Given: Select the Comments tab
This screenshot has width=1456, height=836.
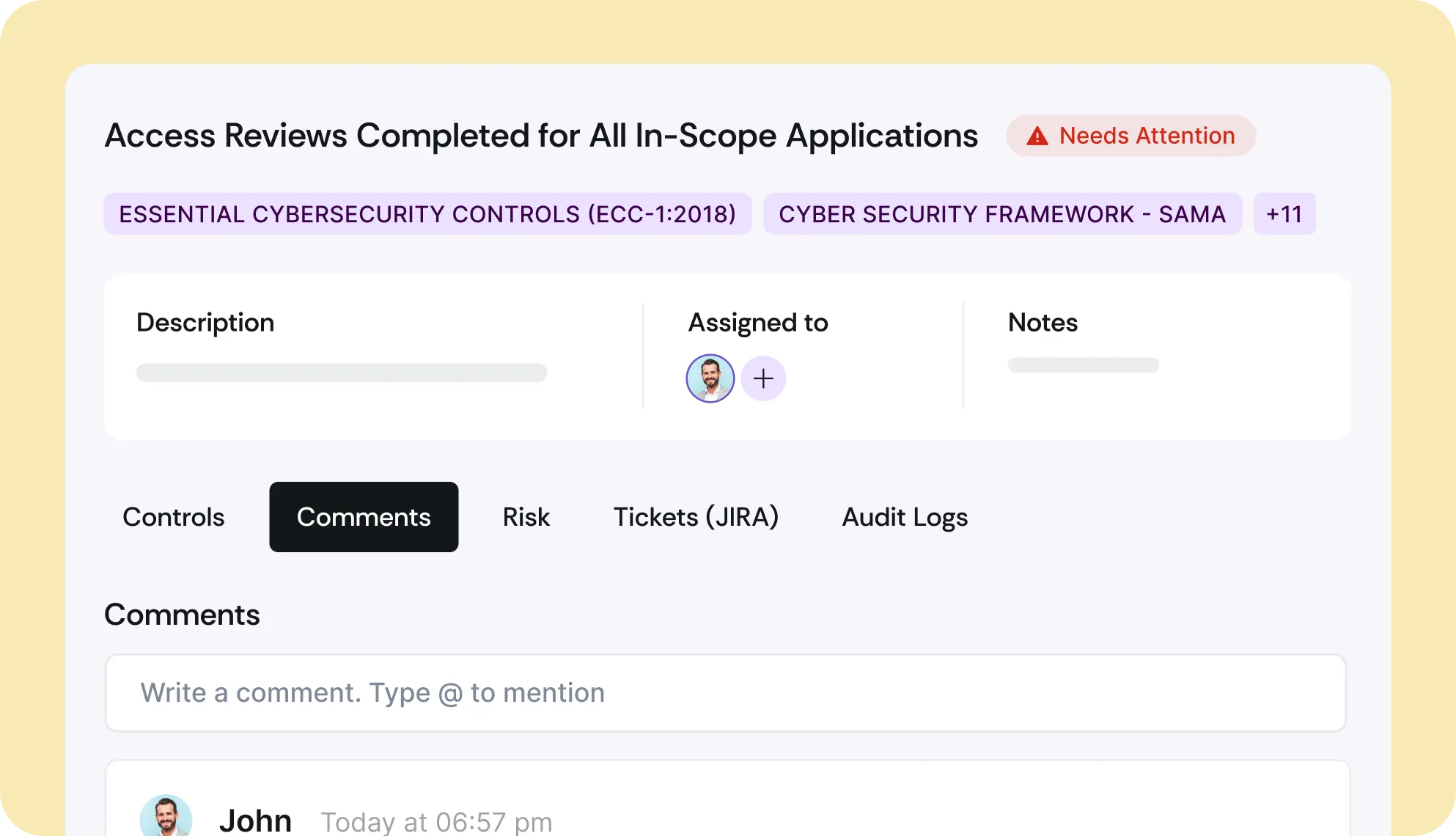Looking at the screenshot, I should [x=364, y=517].
